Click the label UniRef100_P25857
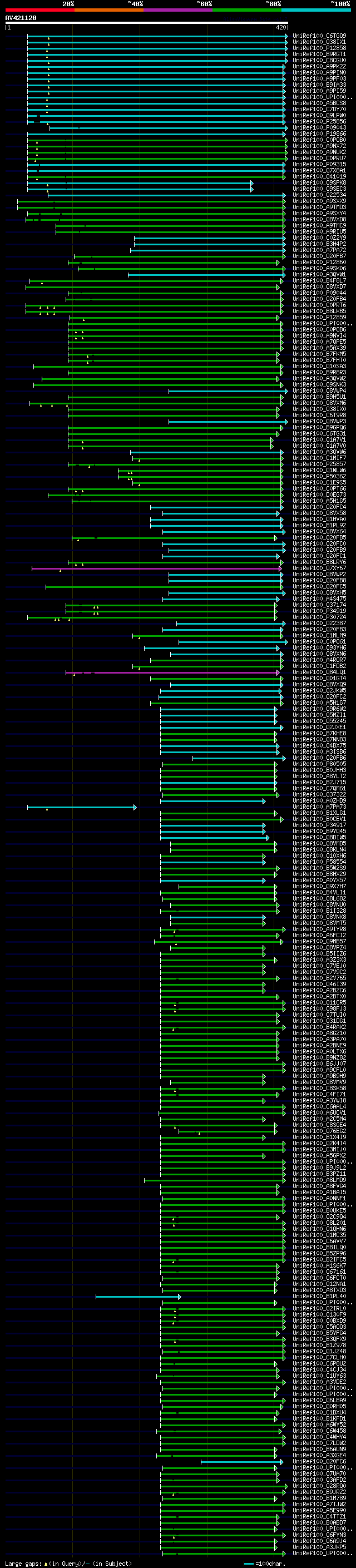 pos(319,464)
